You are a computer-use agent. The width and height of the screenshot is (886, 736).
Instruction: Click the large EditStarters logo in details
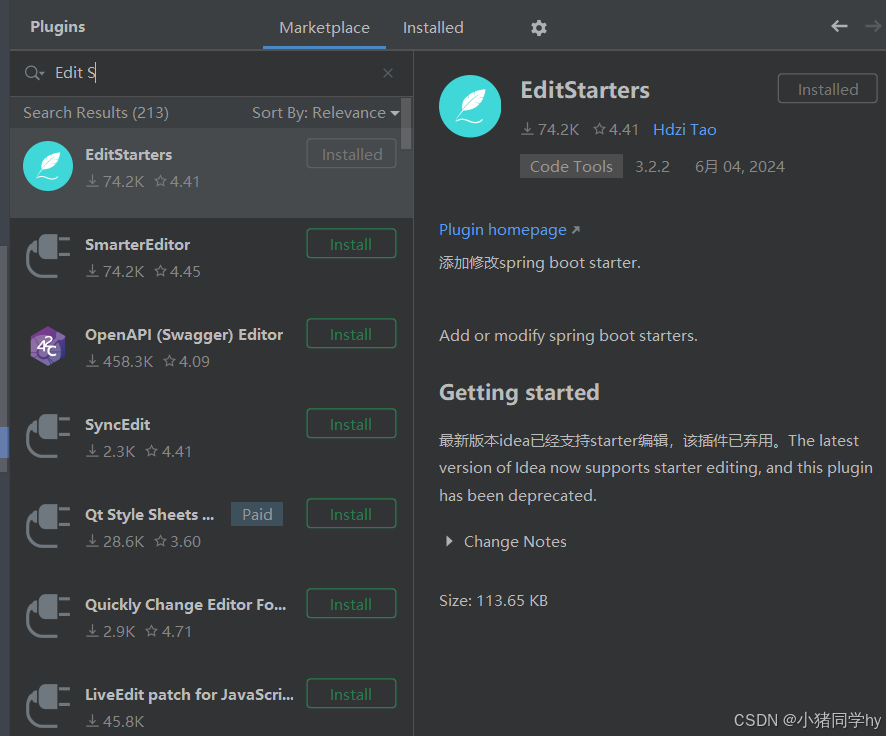point(470,106)
